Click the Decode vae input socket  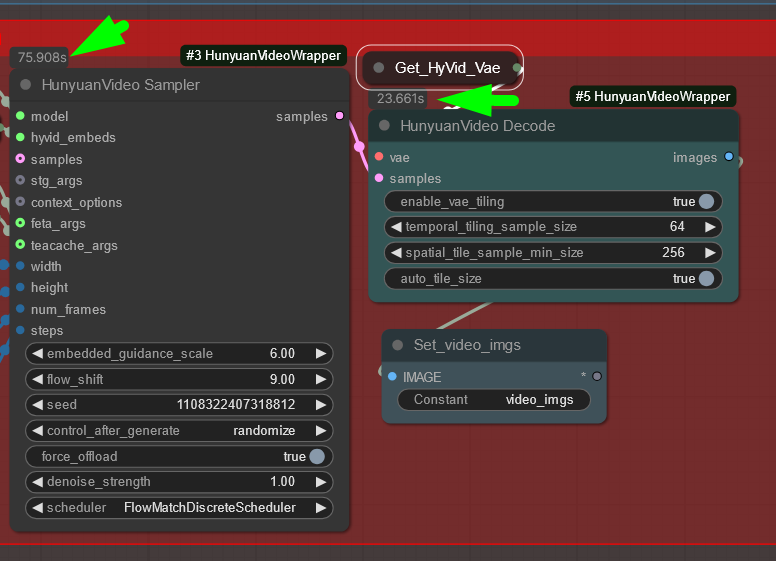point(379,157)
